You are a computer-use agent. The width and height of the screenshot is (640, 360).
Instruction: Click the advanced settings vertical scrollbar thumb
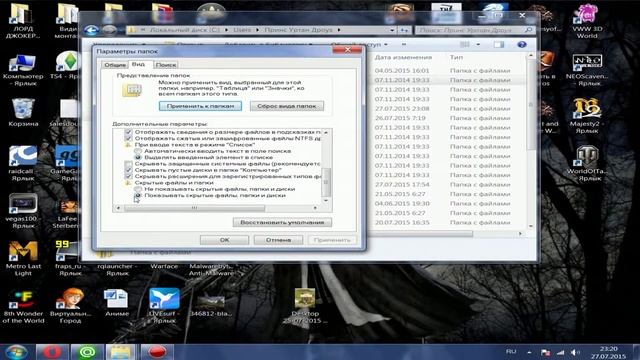[326, 182]
